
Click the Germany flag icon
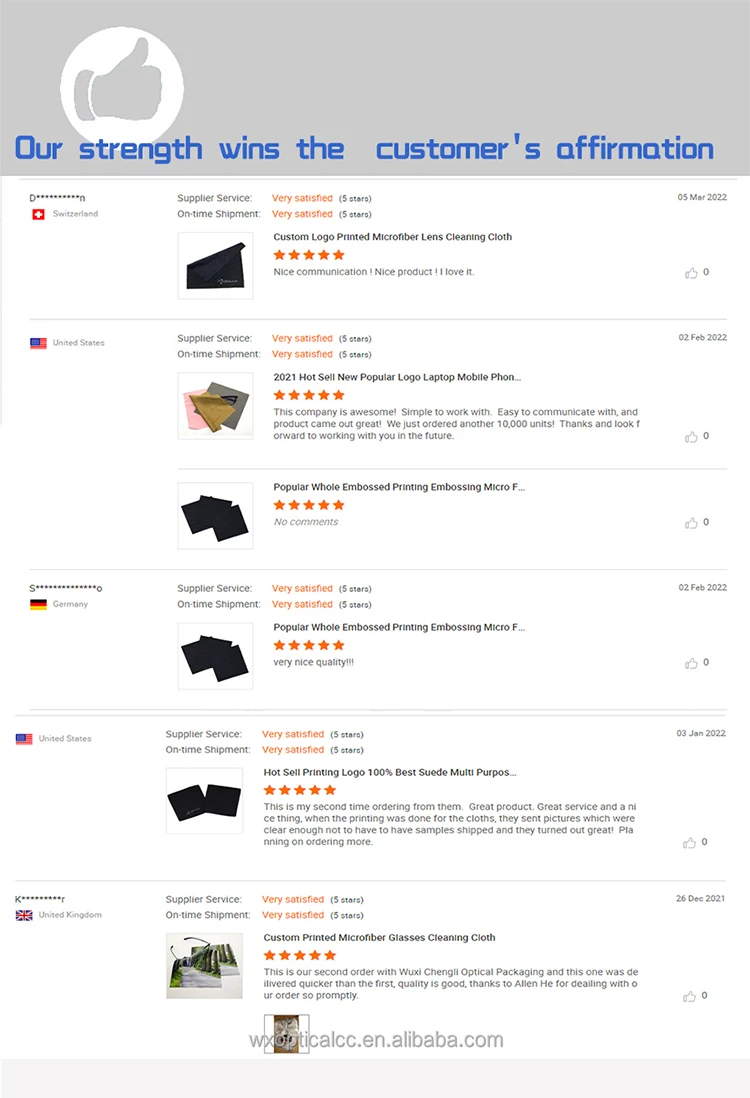[39, 604]
